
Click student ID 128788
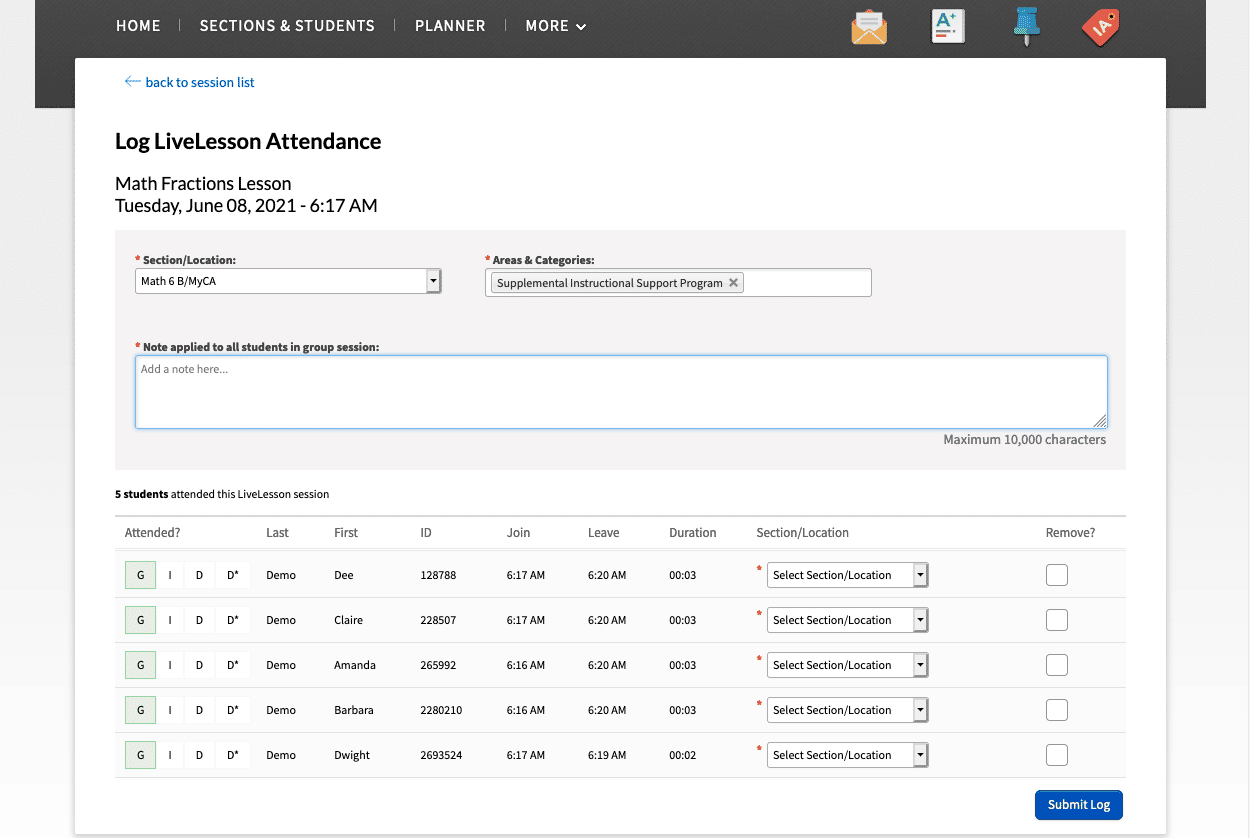438,575
